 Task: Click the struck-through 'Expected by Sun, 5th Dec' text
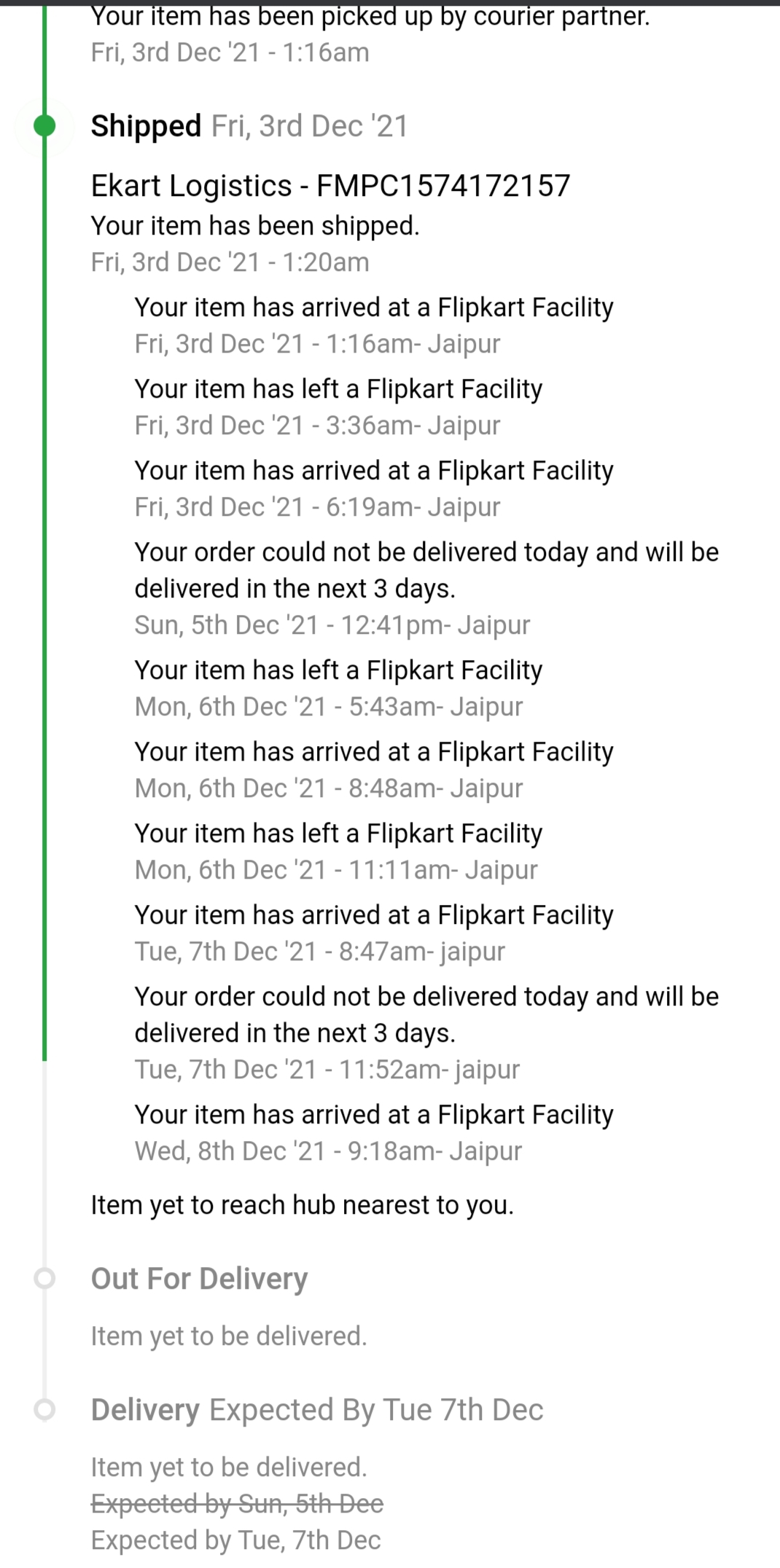click(237, 1503)
